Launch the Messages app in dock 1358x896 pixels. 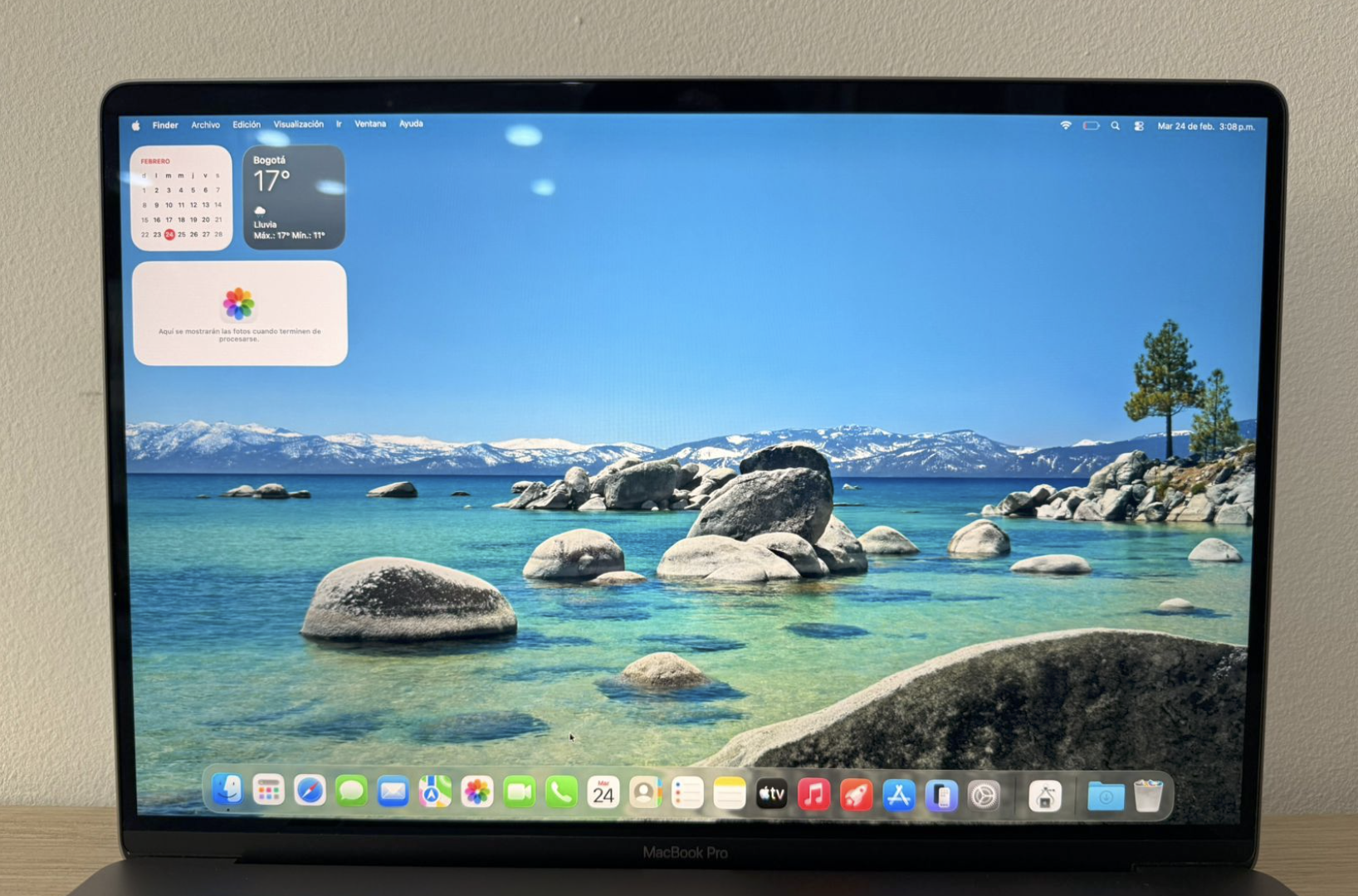(351, 791)
